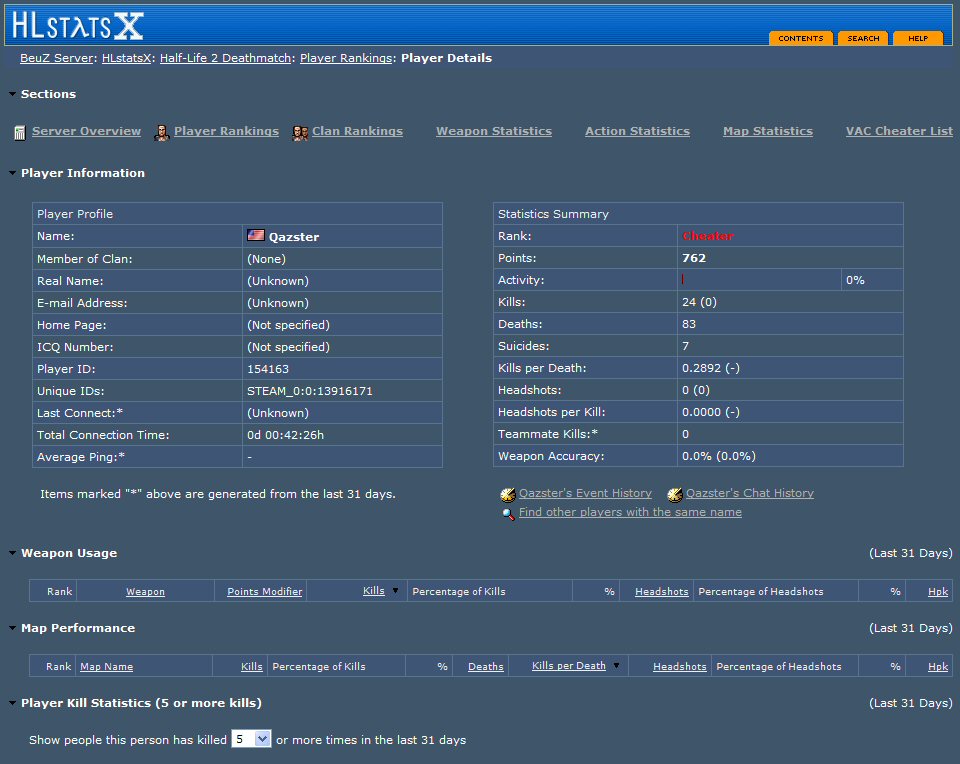Sort Weapon Usage by Points Modifier
Screen dimensions: 960x764
coord(264,591)
